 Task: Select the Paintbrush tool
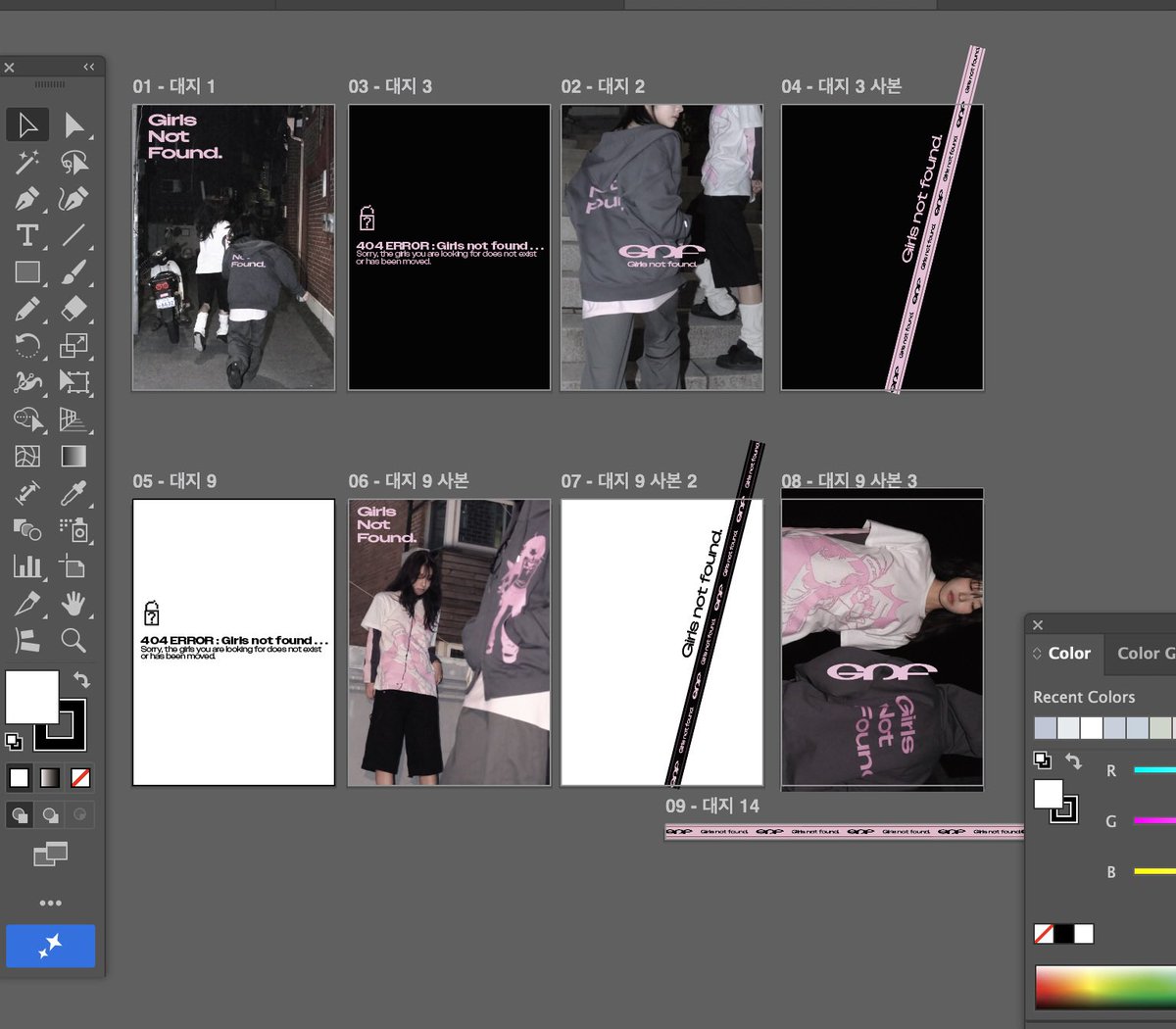(x=73, y=271)
